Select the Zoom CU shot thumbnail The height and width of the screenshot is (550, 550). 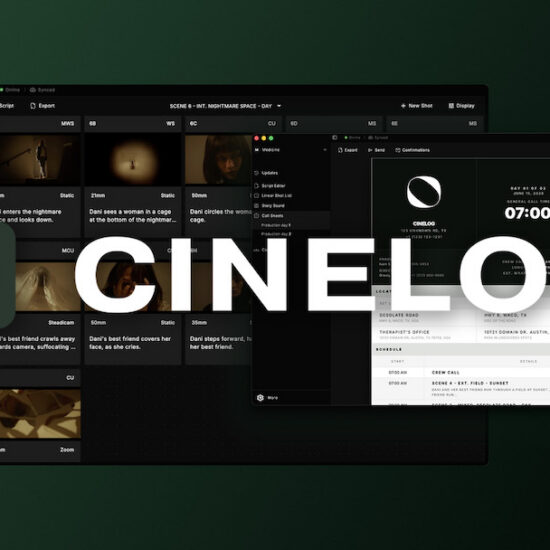(40, 414)
